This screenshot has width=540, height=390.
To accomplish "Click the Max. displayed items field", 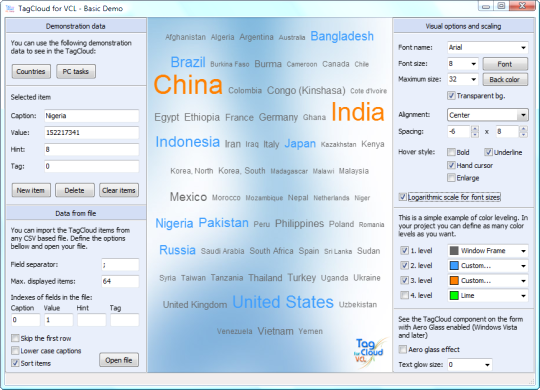I will click(x=120, y=281).
